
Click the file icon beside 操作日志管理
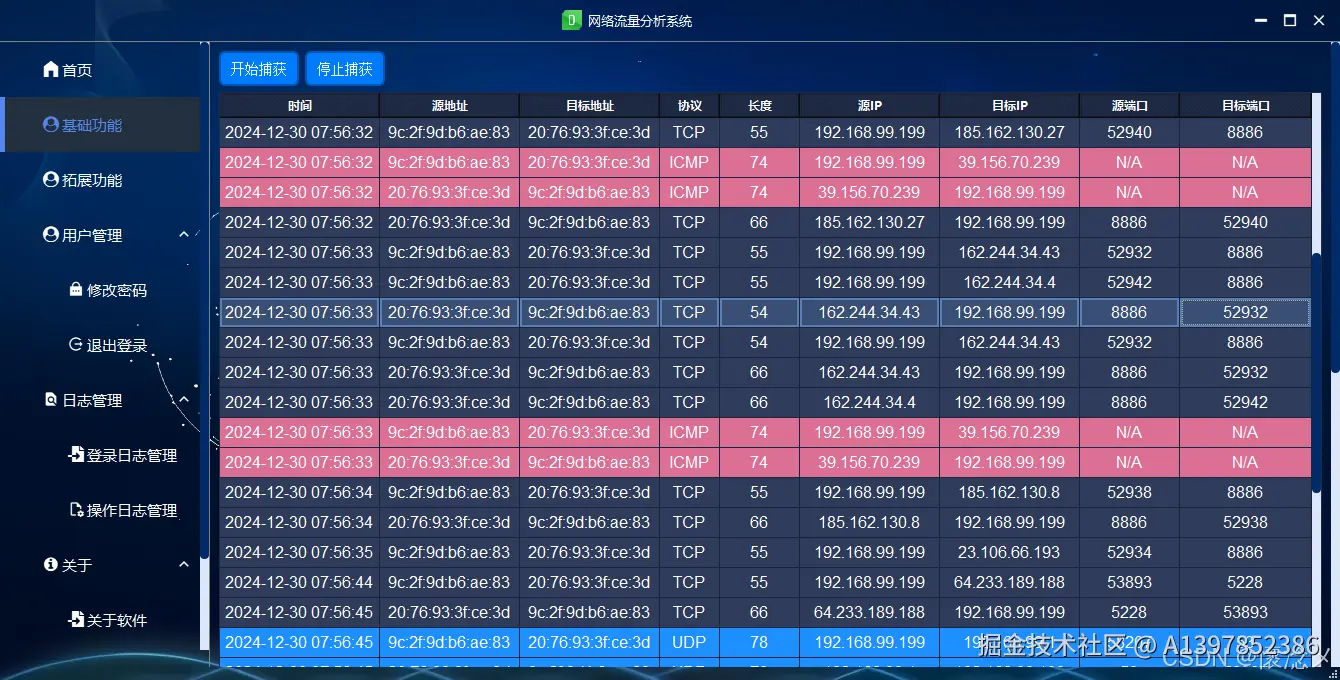pyautogui.click(x=76, y=510)
